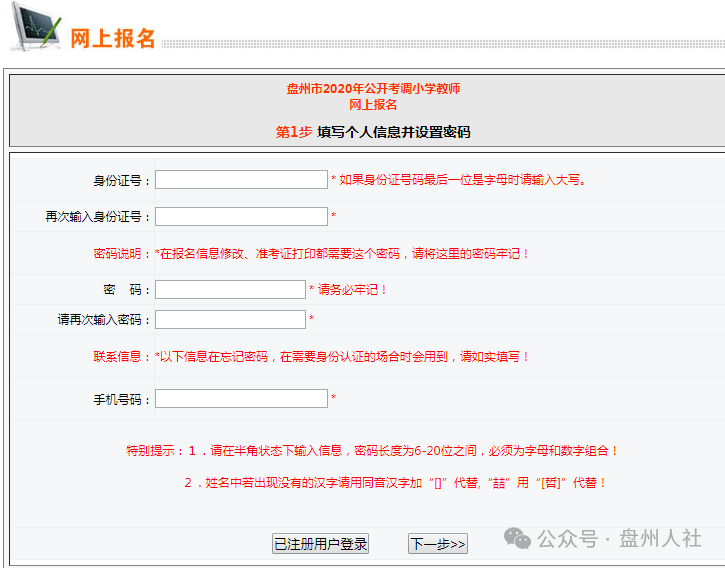This screenshot has height=568, width=725.
Task: Click the 特别提示 password length hint
Action: click(x=372, y=451)
